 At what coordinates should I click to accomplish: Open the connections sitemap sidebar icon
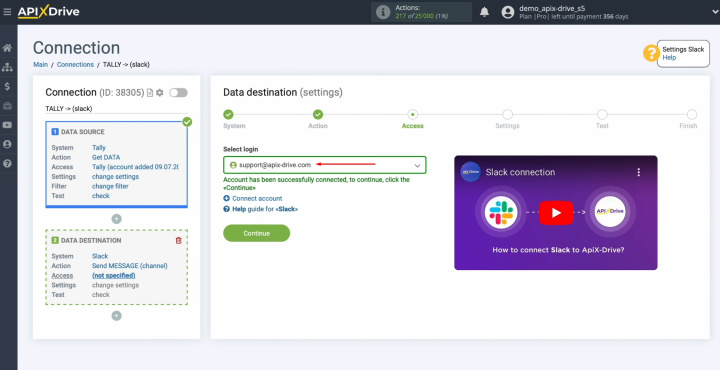click(x=7, y=67)
